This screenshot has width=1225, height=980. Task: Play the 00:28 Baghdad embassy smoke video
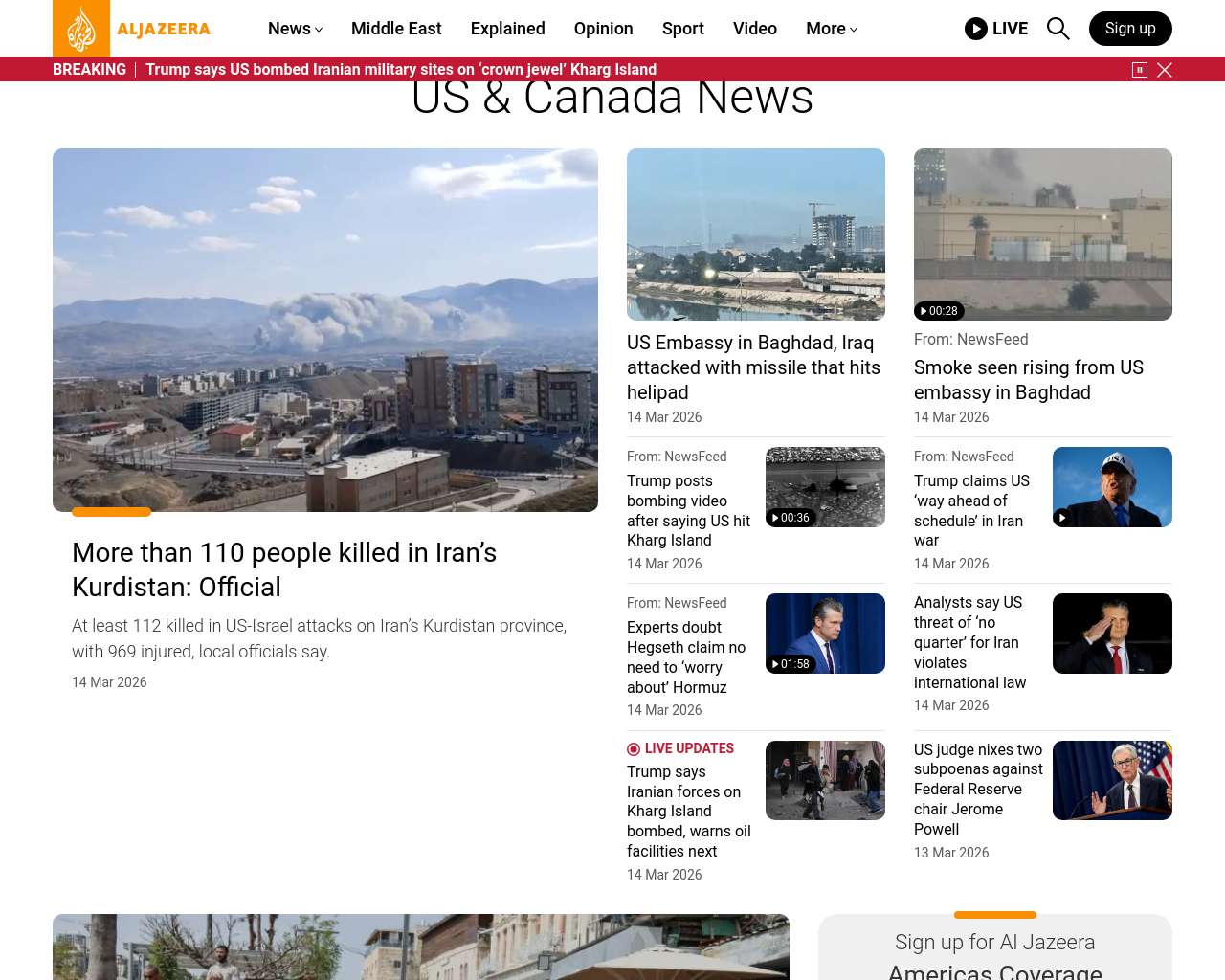click(x=1043, y=234)
